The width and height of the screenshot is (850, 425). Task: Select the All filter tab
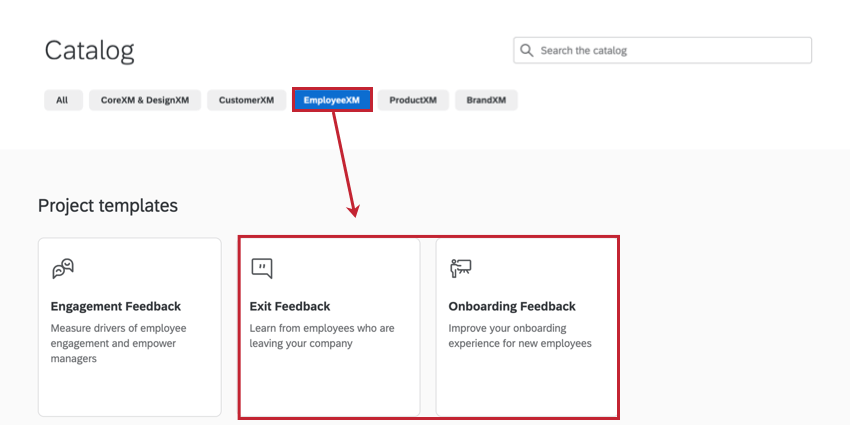pos(63,100)
